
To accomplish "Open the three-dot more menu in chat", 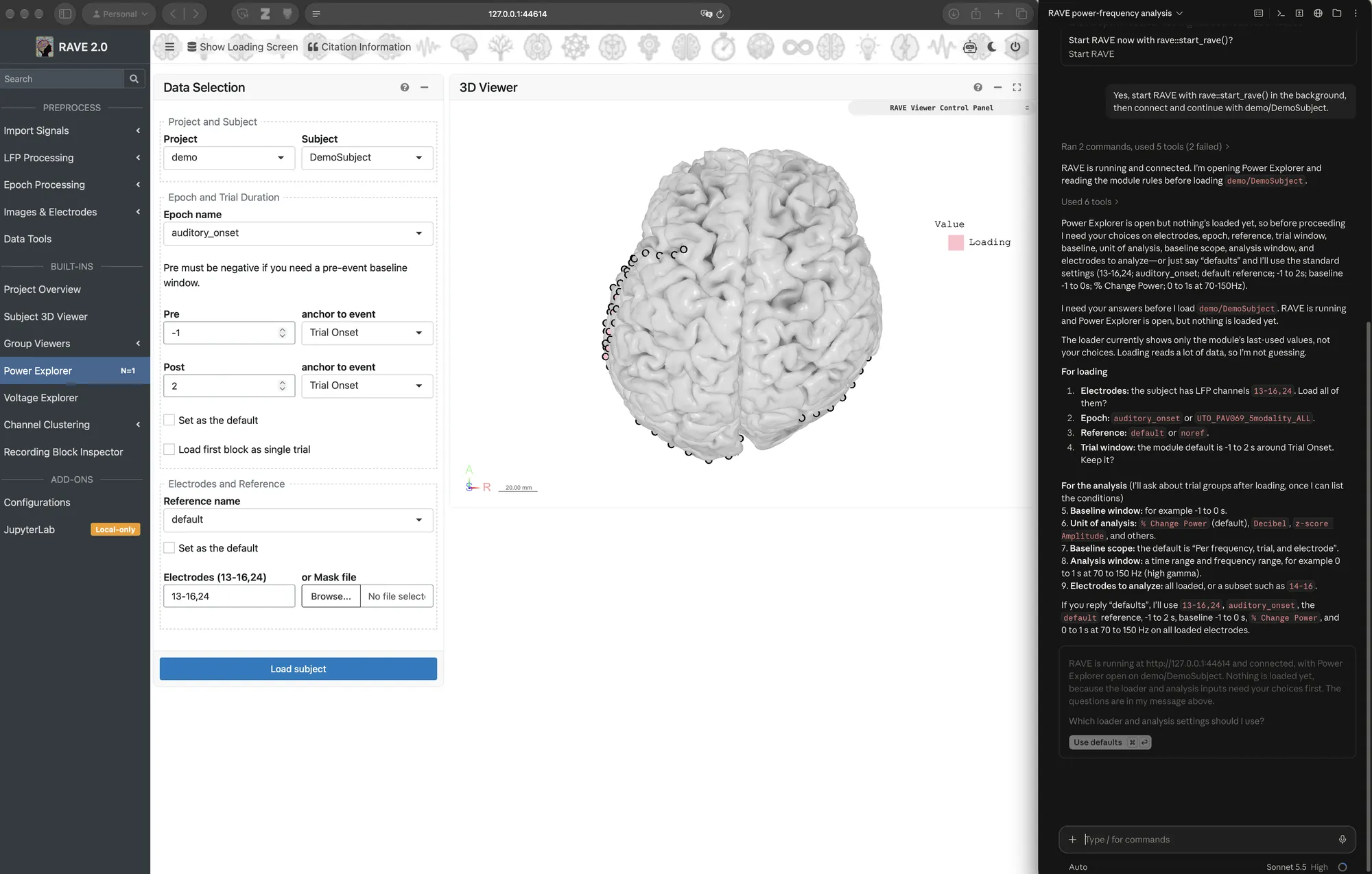I will click(1356, 13).
